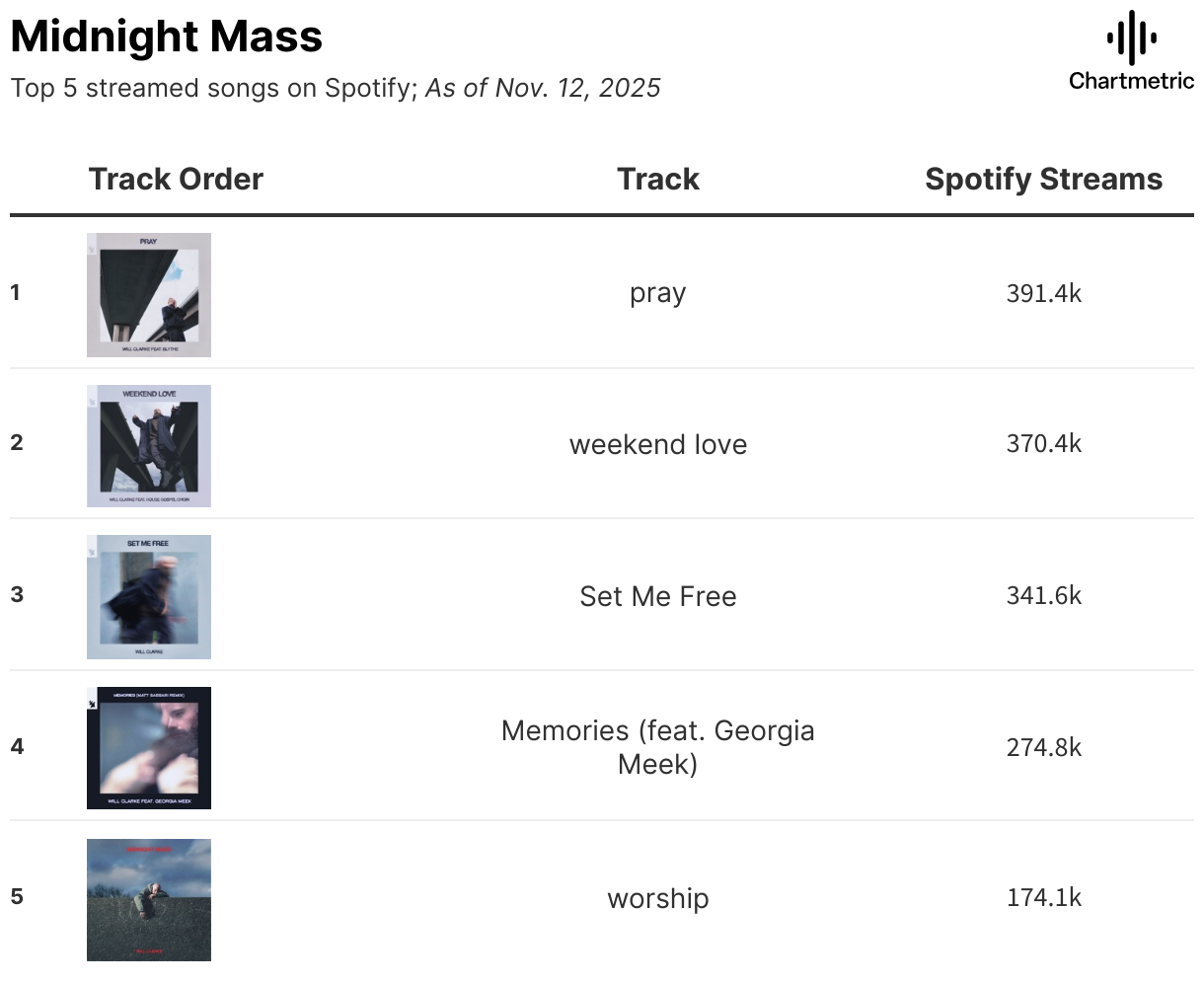
Task: Click the track title pray
Action: point(658,293)
